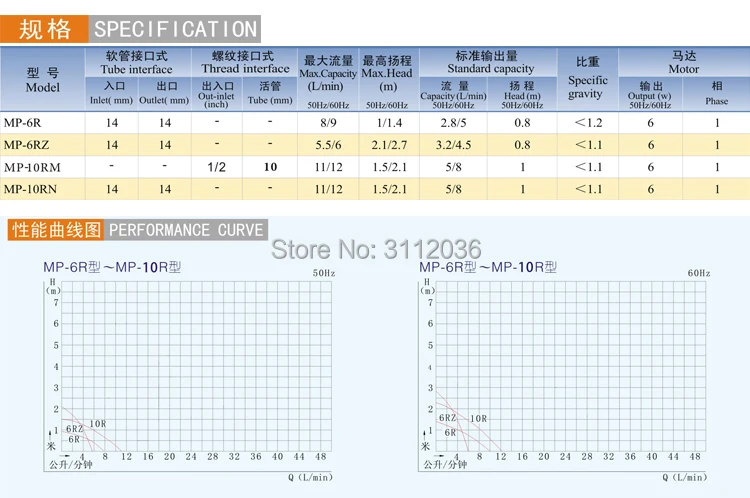Select max head "2.1/2.7" value

tap(389, 145)
